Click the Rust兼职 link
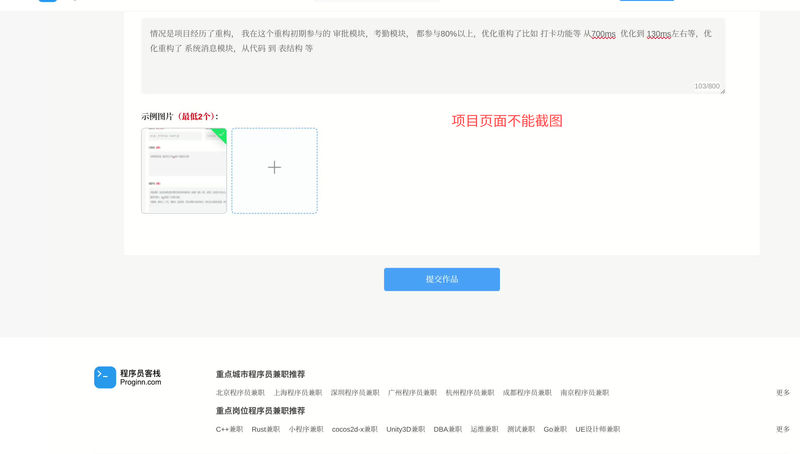 [266, 429]
